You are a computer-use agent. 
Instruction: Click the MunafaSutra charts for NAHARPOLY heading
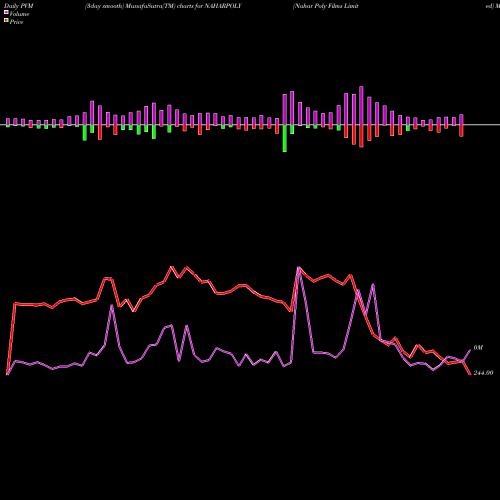[163, 6]
